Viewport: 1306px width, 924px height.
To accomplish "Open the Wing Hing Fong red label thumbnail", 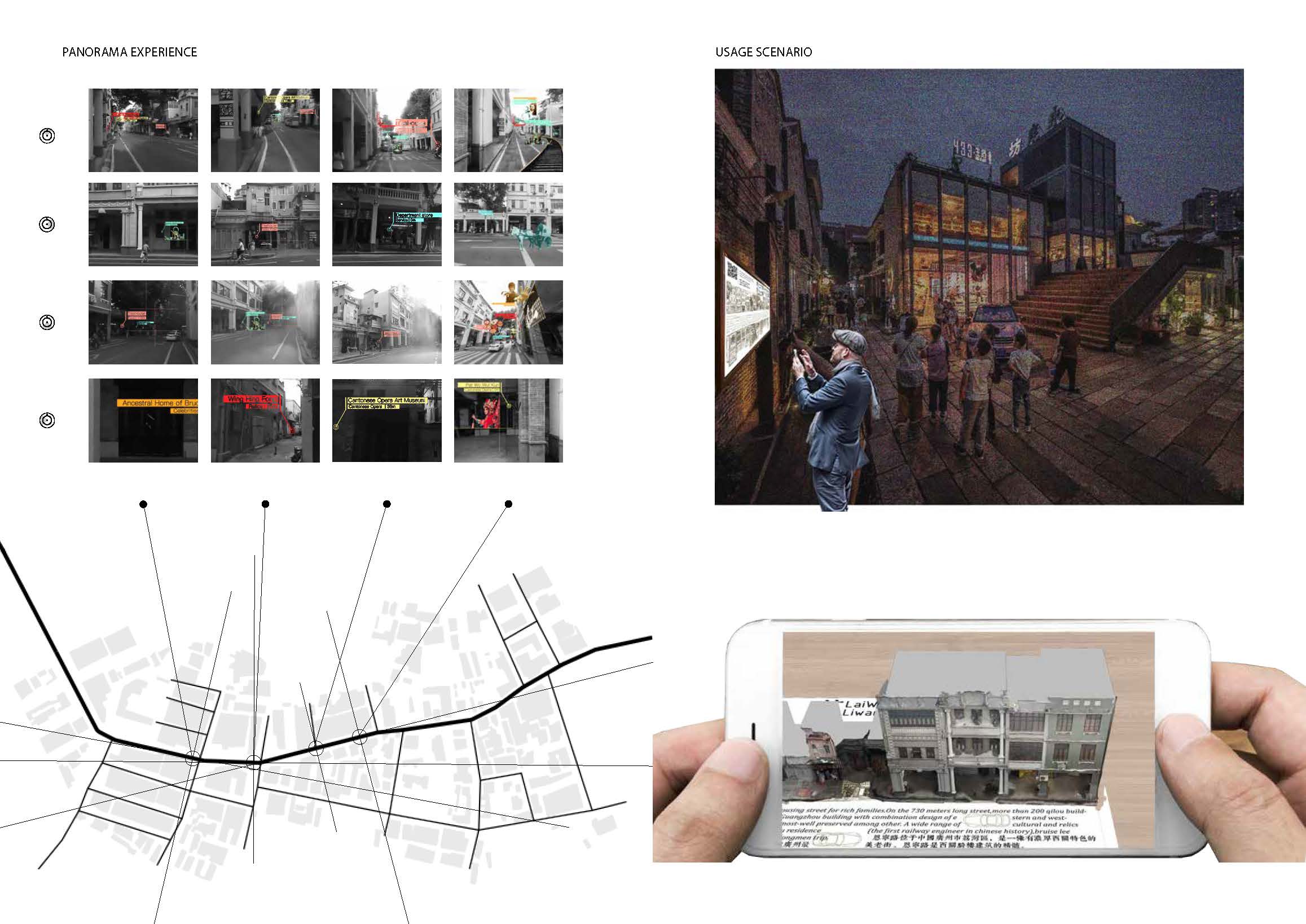I will point(265,420).
